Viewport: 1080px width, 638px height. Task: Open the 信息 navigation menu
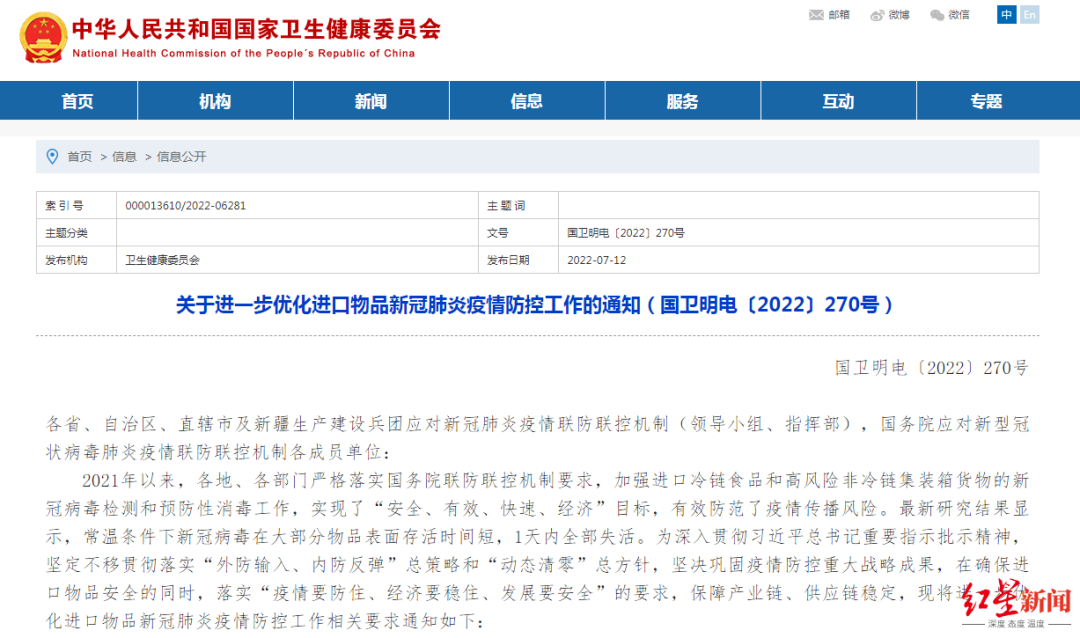click(526, 101)
